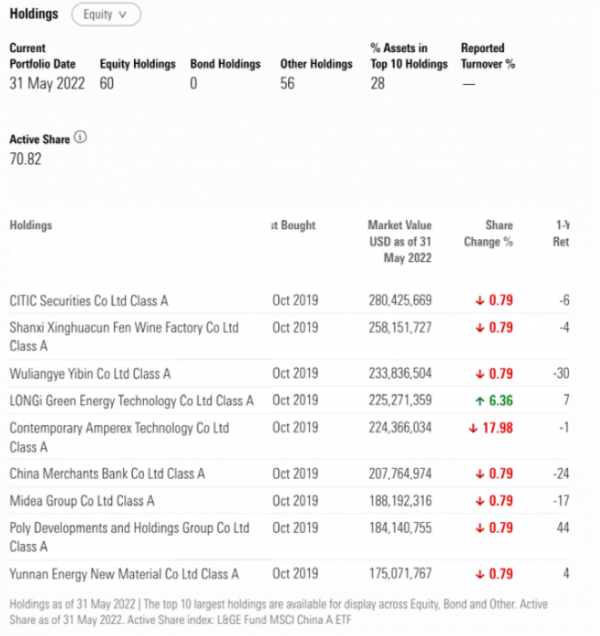Click market value 224,366,034
This screenshot has height=636, width=600.
[x=400, y=428]
